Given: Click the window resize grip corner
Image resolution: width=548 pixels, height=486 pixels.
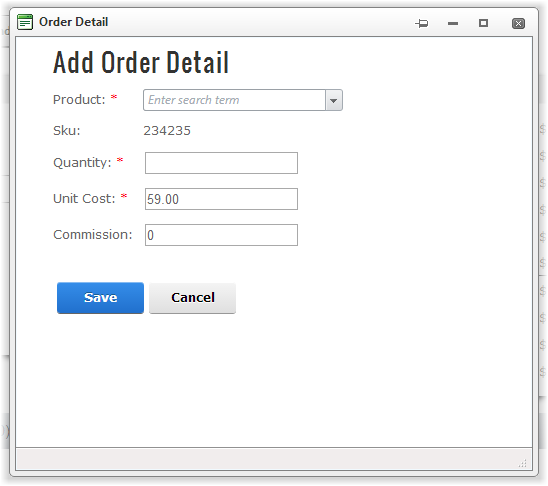Looking at the screenshot, I should [522, 464].
